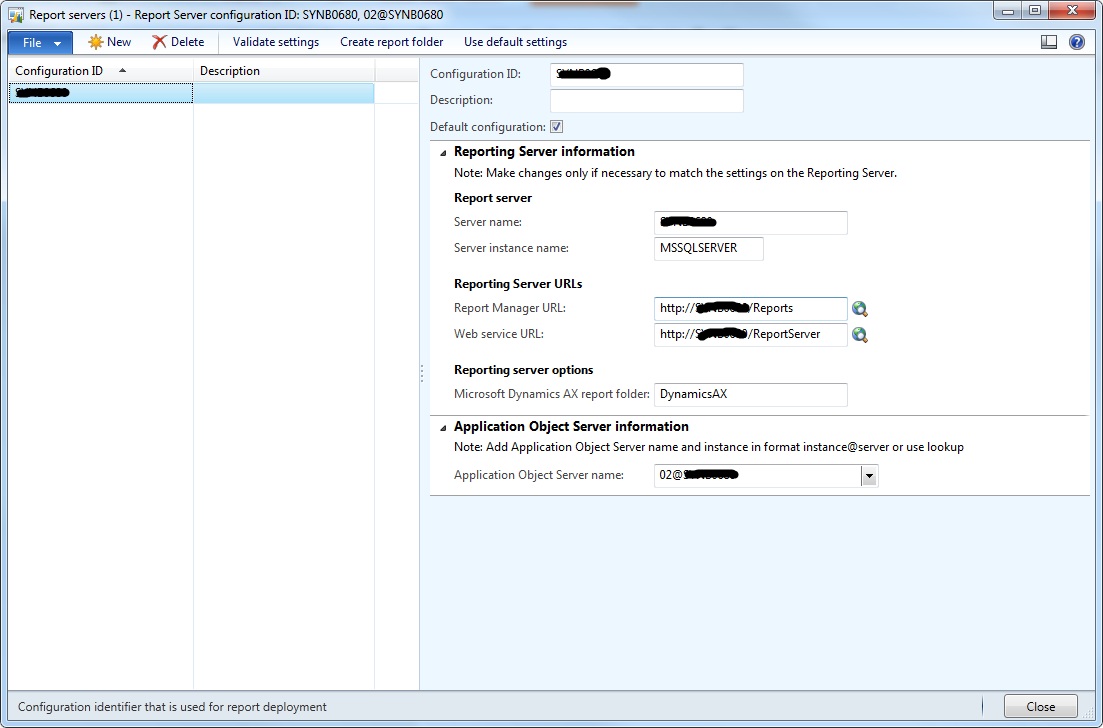Open the Application Object Server name dropdown
This screenshot has height=728, width=1103.
[868, 476]
